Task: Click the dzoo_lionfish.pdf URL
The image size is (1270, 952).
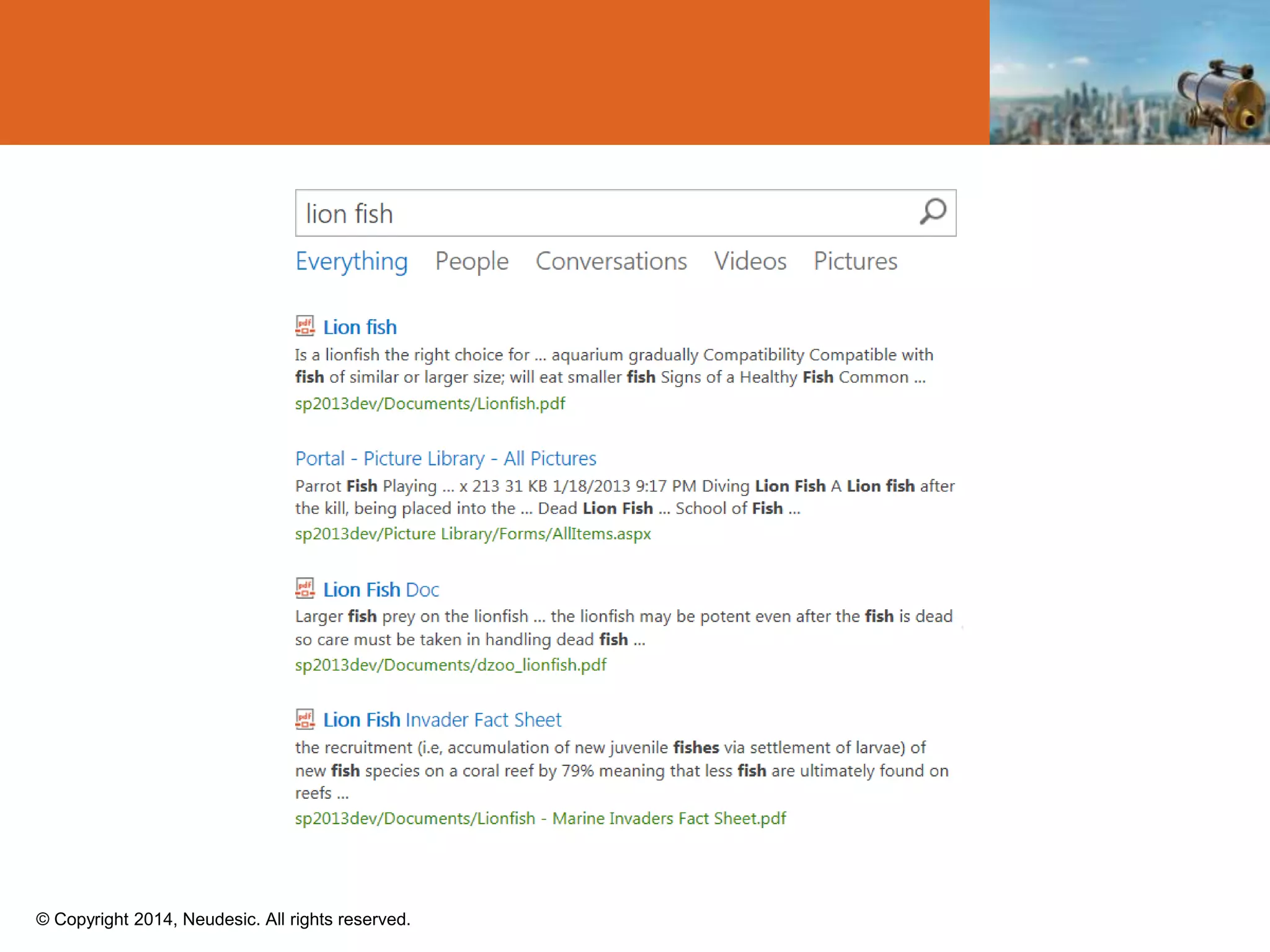Action: pyautogui.click(x=450, y=665)
